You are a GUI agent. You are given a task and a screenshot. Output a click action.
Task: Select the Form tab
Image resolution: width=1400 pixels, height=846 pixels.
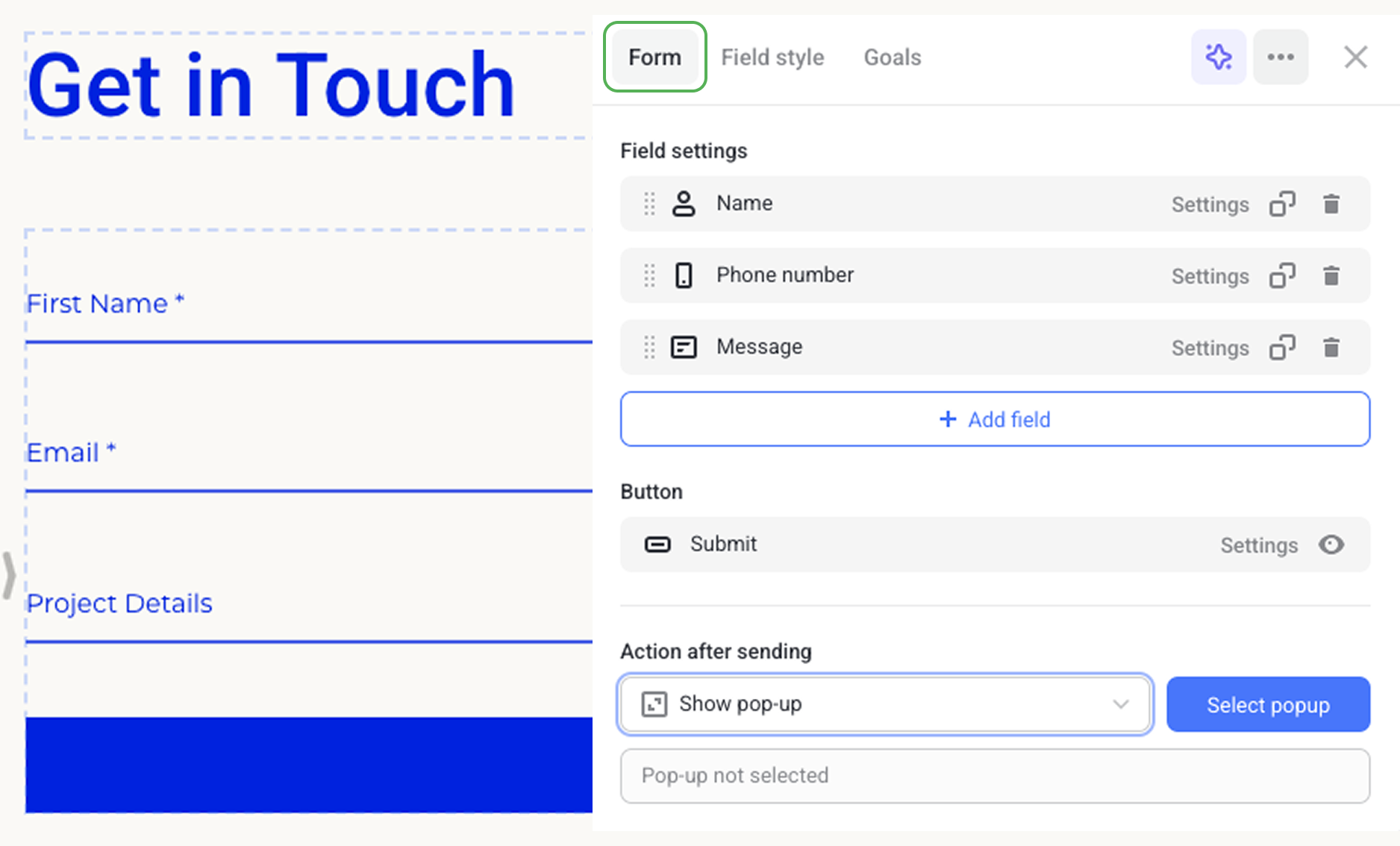point(654,57)
